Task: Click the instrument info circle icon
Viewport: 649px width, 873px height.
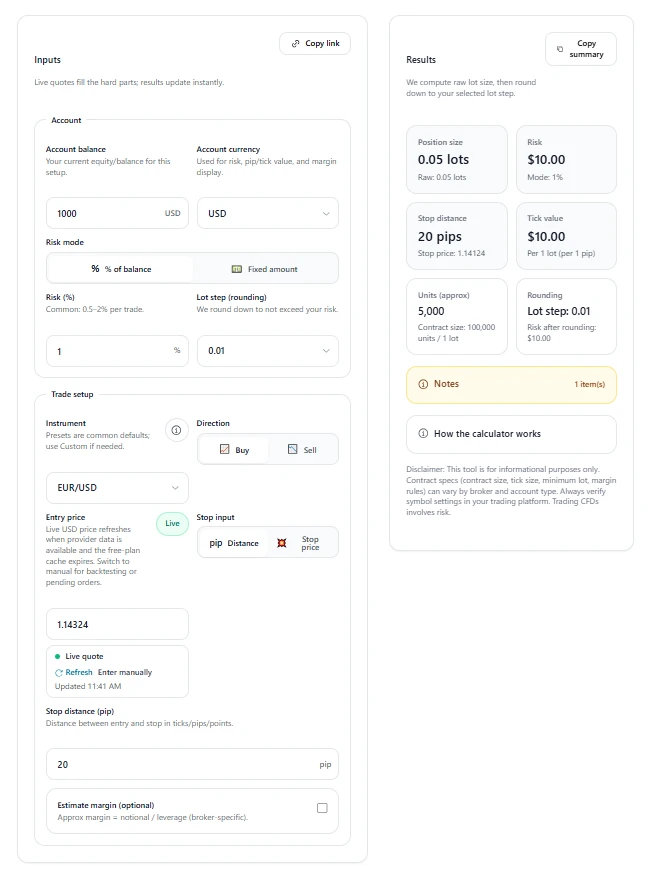Action: pyautogui.click(x=176, y=430)
